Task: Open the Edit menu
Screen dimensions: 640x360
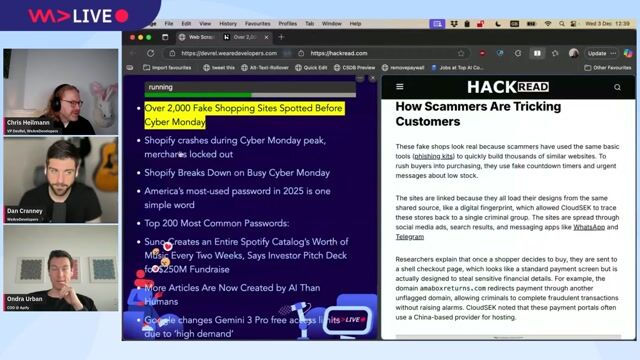Action: [x=186, y=24]
